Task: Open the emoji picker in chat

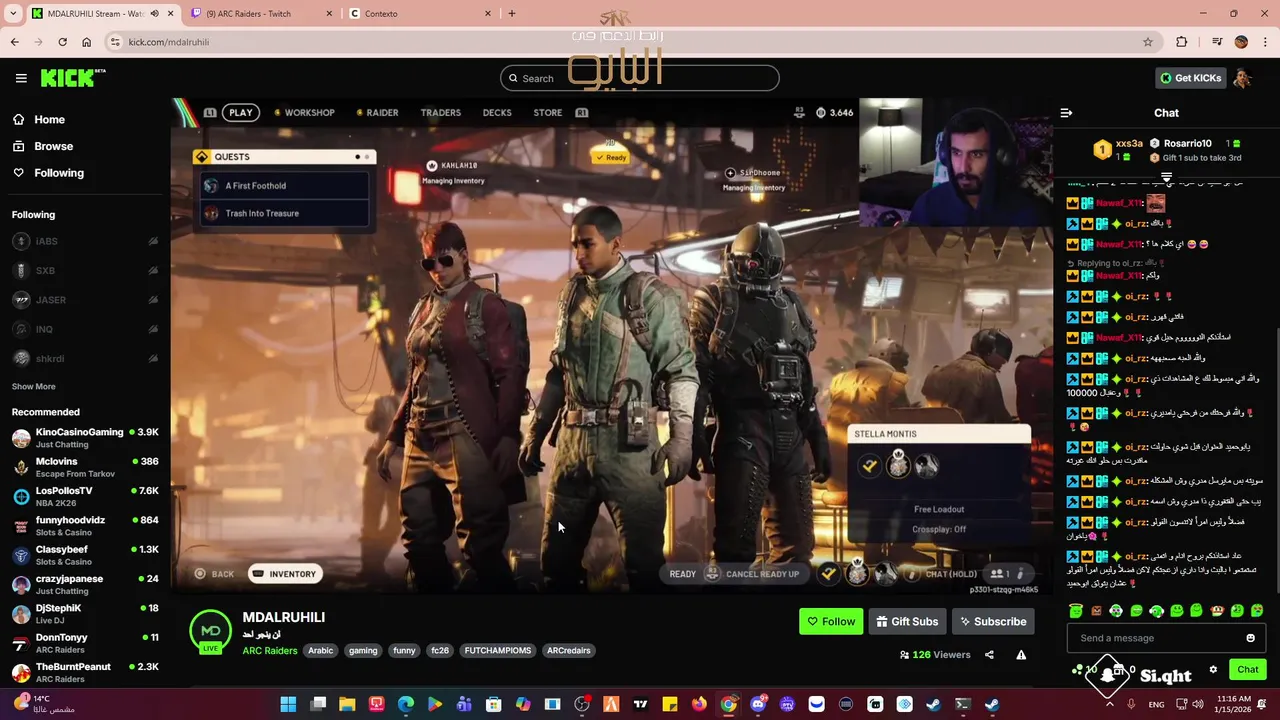Action: [1250, 638]
